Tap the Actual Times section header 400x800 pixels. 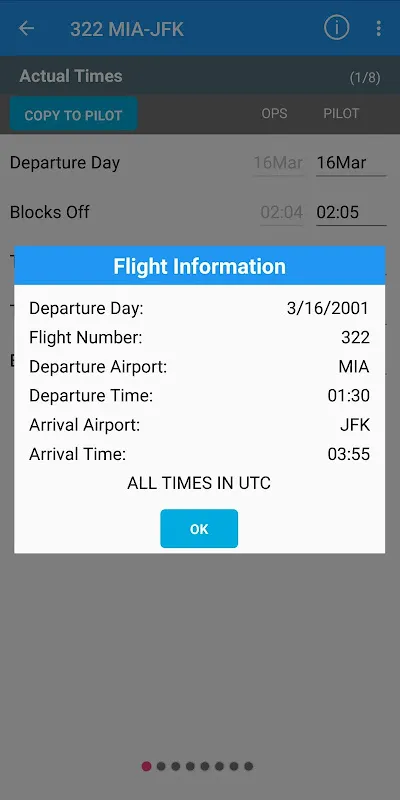[x=71, y=76]
